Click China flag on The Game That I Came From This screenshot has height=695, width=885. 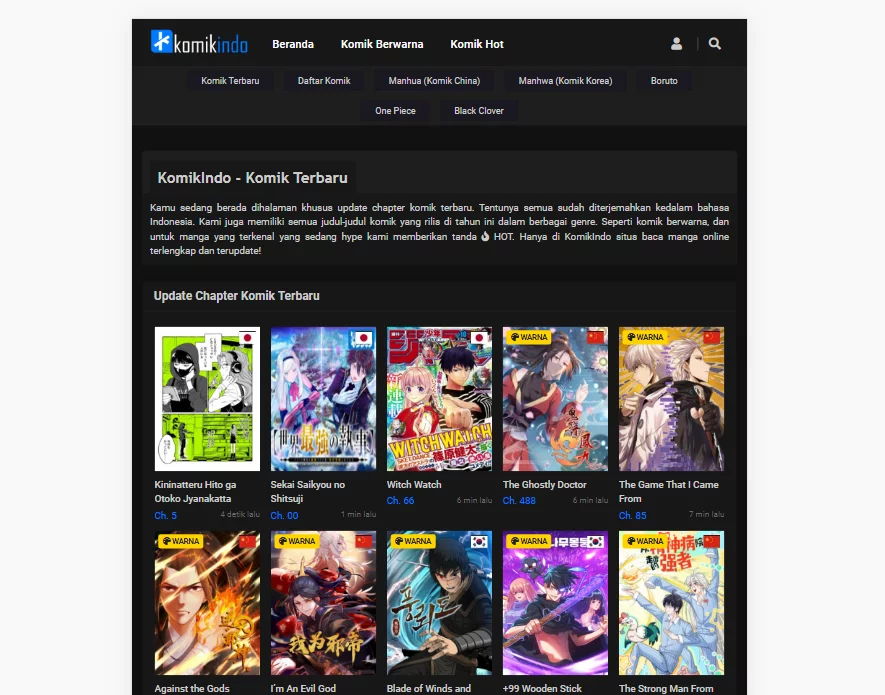click(x=711, y=338)
